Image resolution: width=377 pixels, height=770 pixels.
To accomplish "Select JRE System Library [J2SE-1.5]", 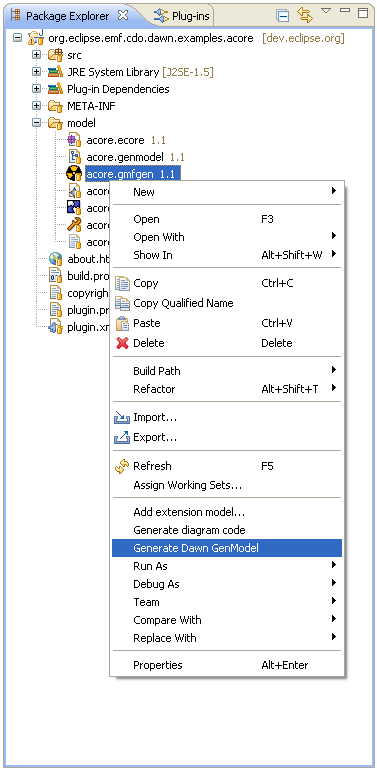I will click(x=140, y=72).
